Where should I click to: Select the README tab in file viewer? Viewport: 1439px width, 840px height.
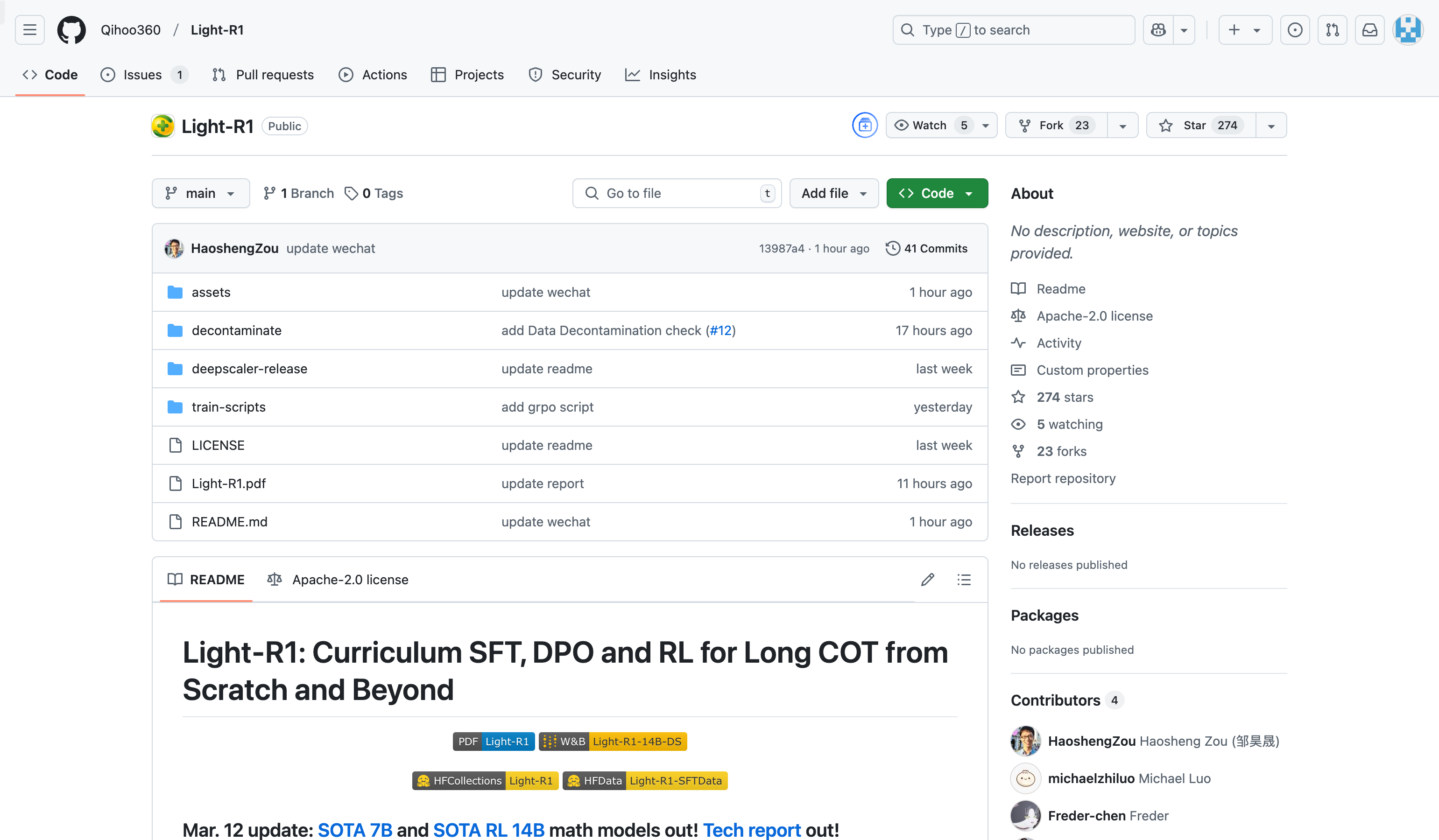[206, 579]
